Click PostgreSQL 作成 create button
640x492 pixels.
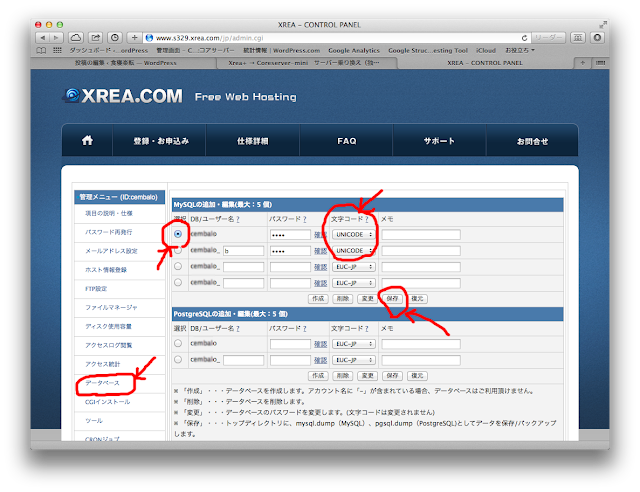318,376
